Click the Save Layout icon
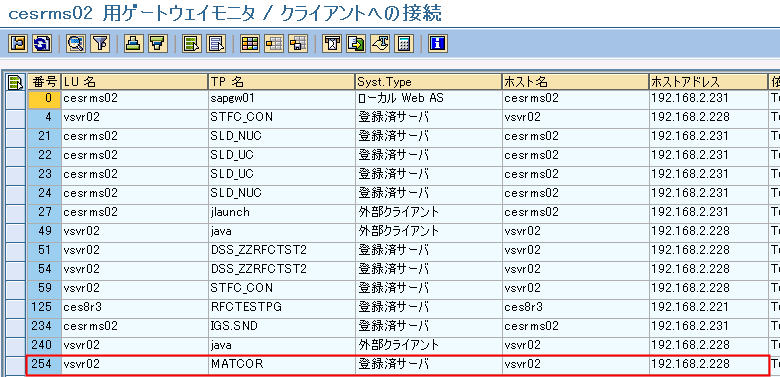Viewport: 780px width, 377px height. click(298, 44)
